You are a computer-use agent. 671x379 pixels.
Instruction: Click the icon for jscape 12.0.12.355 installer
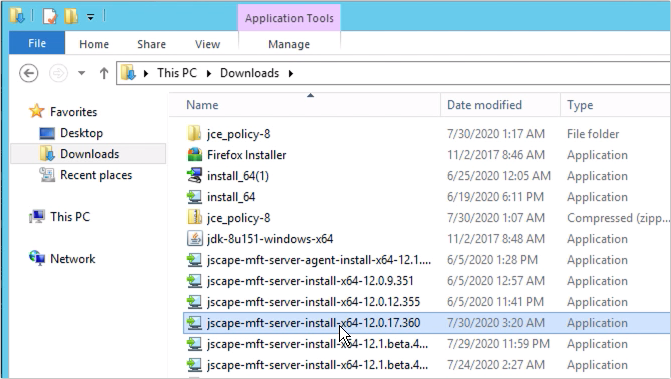pyautogui.click(x=194, y=302)
